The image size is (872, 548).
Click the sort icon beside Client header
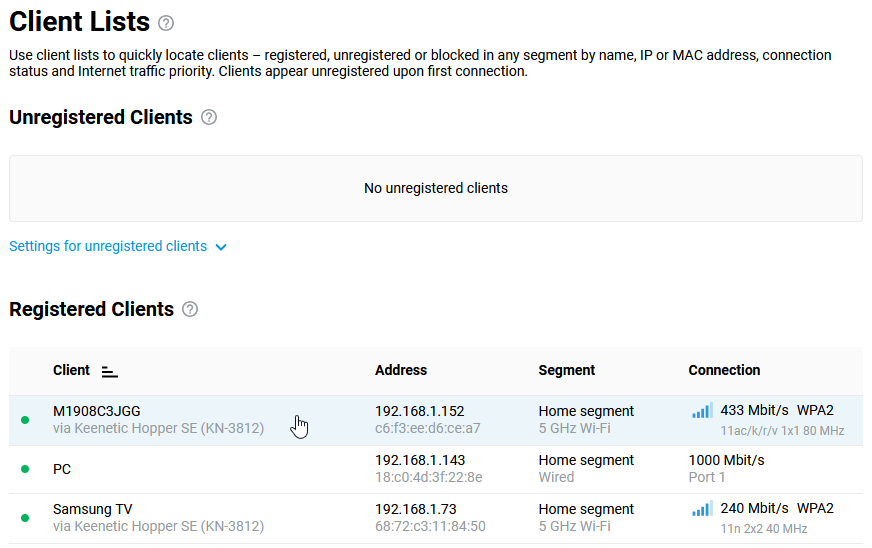(110, 371)
